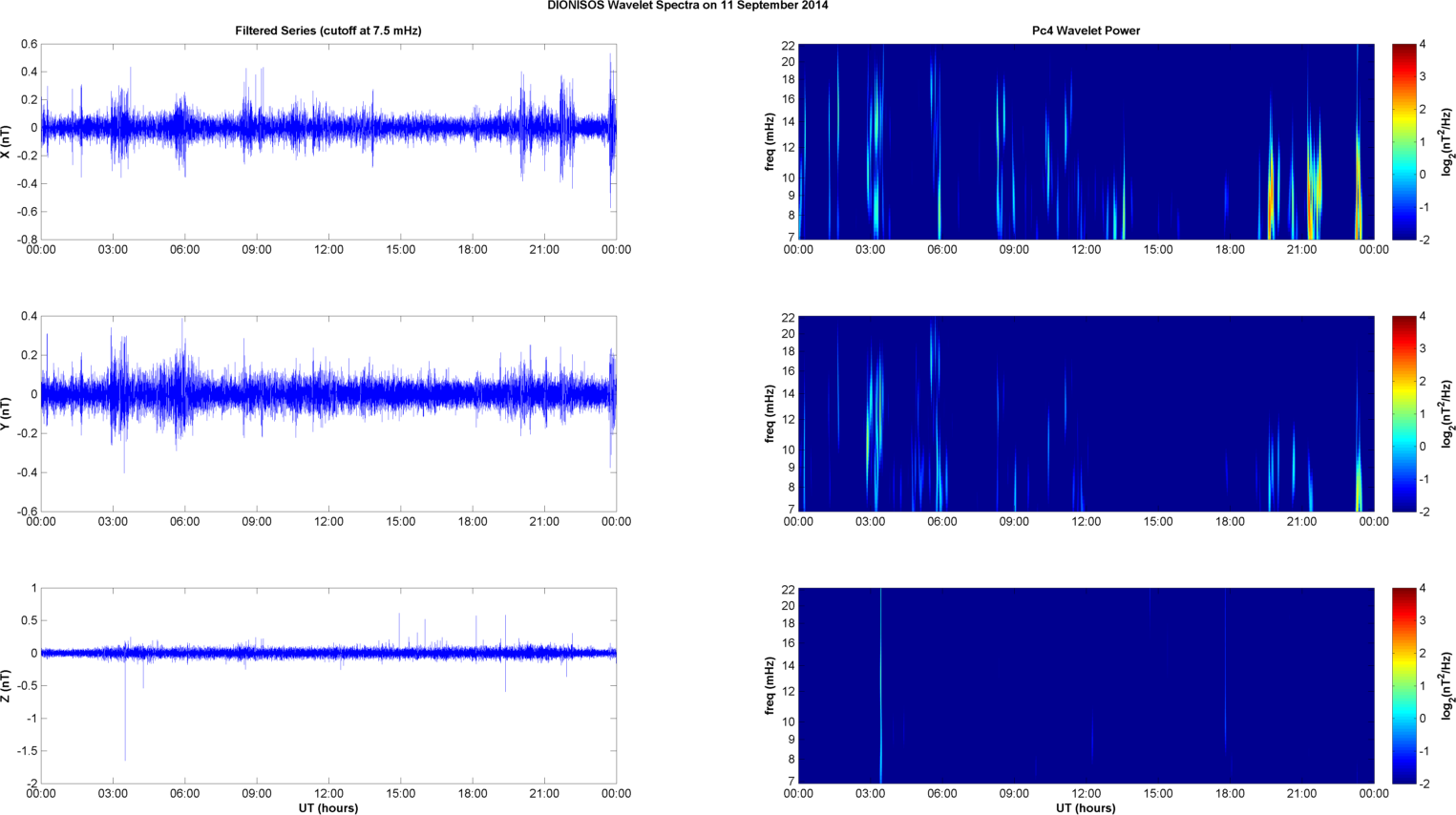Click log2(nT²/Hz) label beside bottom color bar

pos(1446,685)
